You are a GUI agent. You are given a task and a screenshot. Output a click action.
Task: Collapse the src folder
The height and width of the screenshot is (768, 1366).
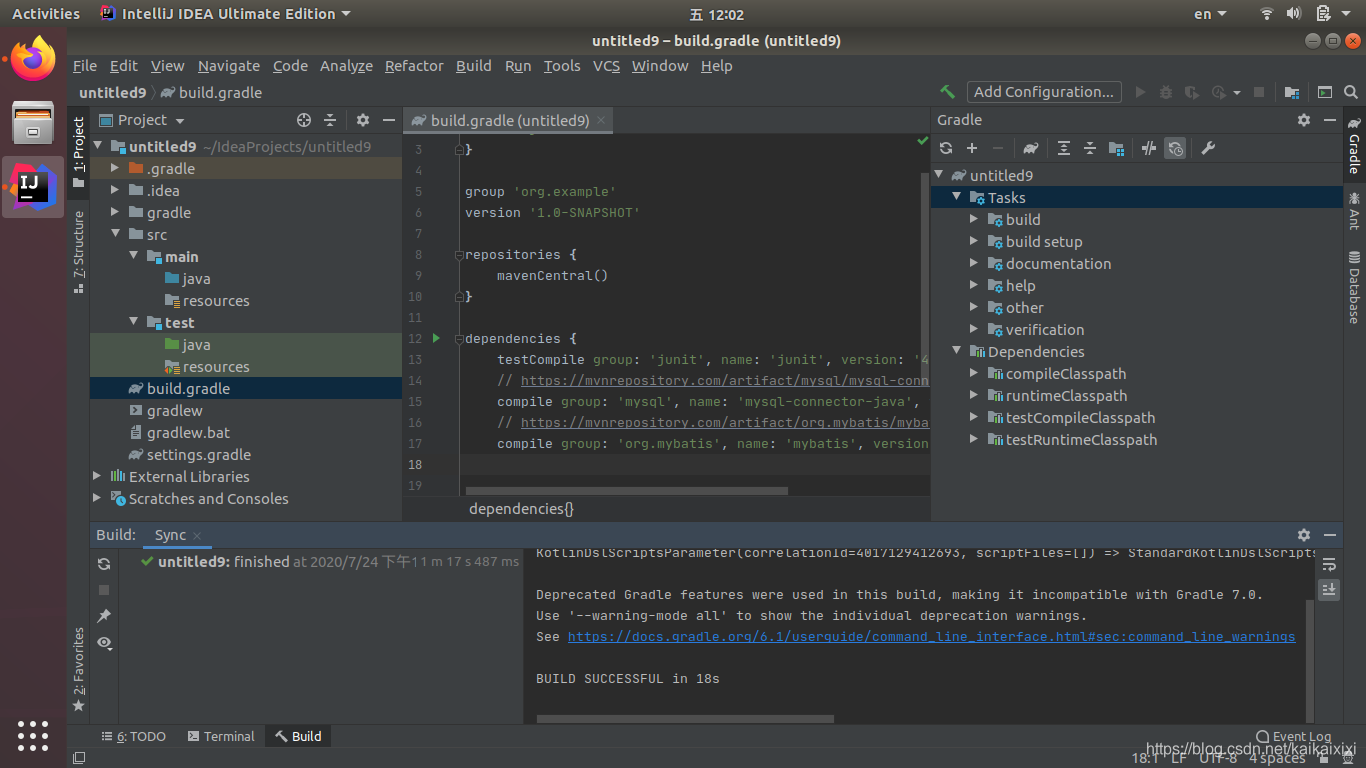[116, 235]
